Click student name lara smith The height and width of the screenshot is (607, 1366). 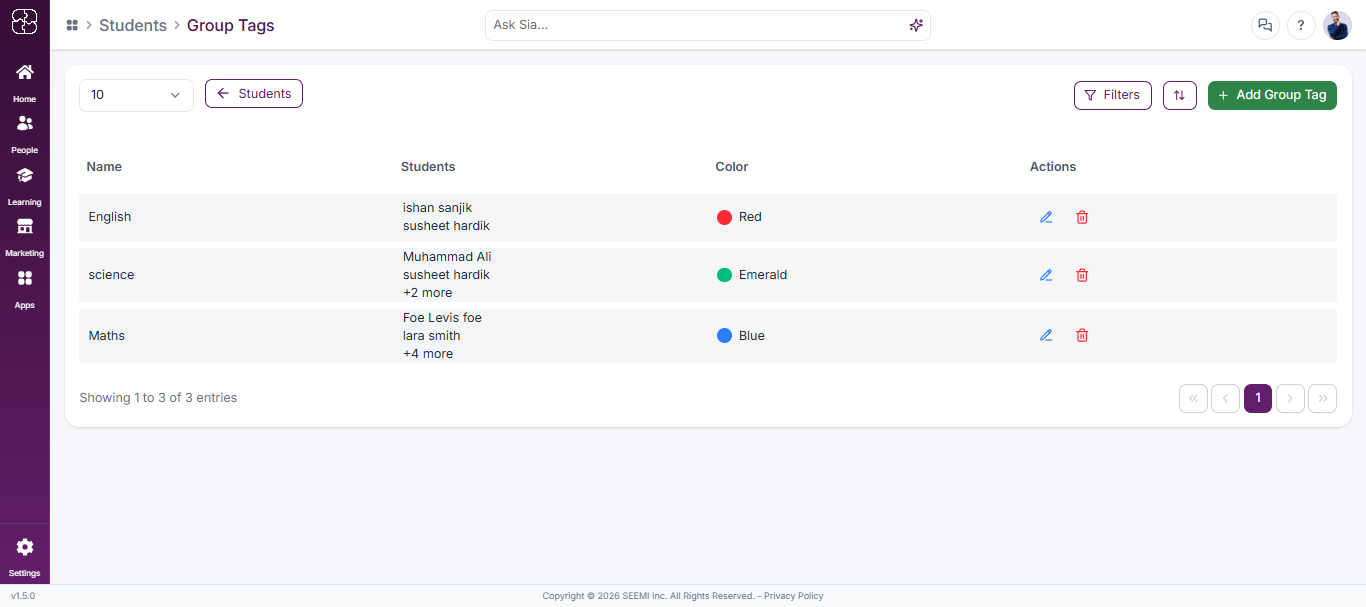pos(432,336)
